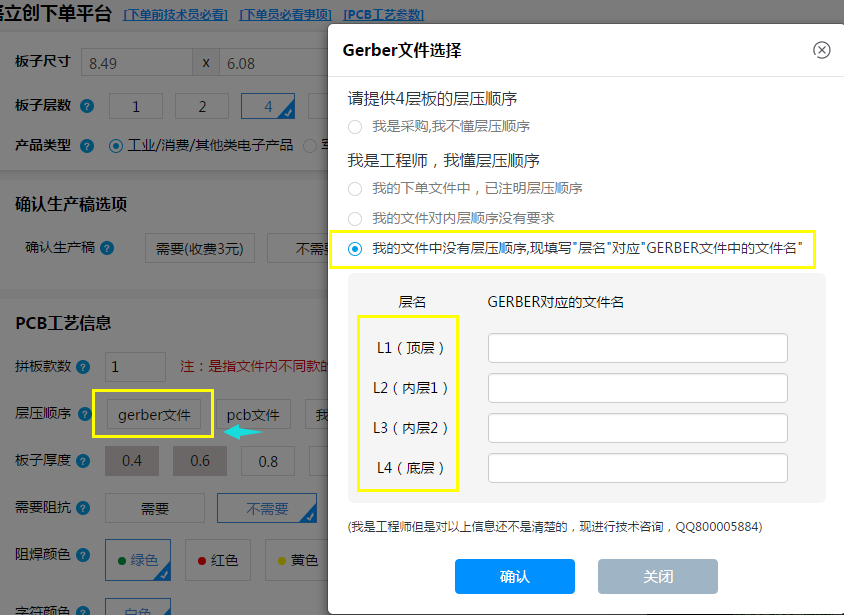Viewport: 844px width, 615px height.
Task: Click help icon next to 阻焊颜色
Action: tap(83, 555)
